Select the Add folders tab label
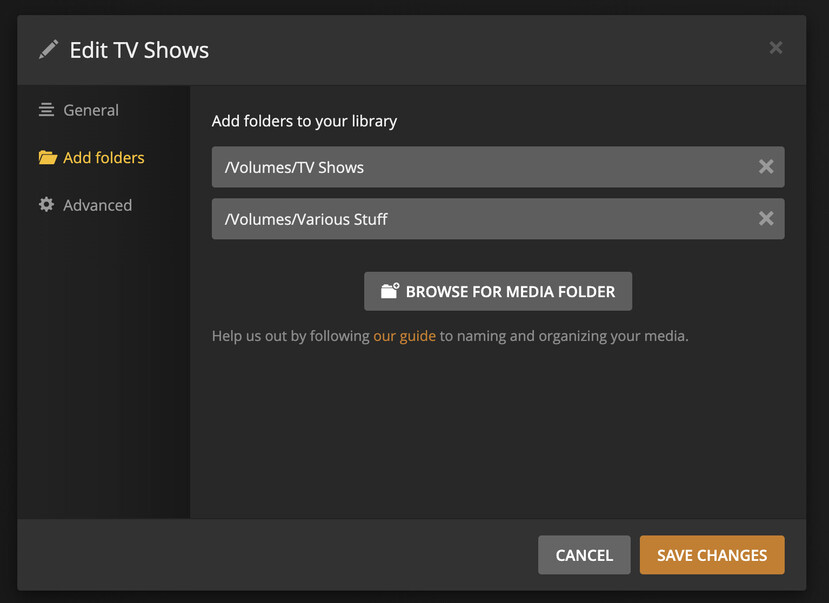The height and width of the screenshot is (603, 829). [104, 157]
